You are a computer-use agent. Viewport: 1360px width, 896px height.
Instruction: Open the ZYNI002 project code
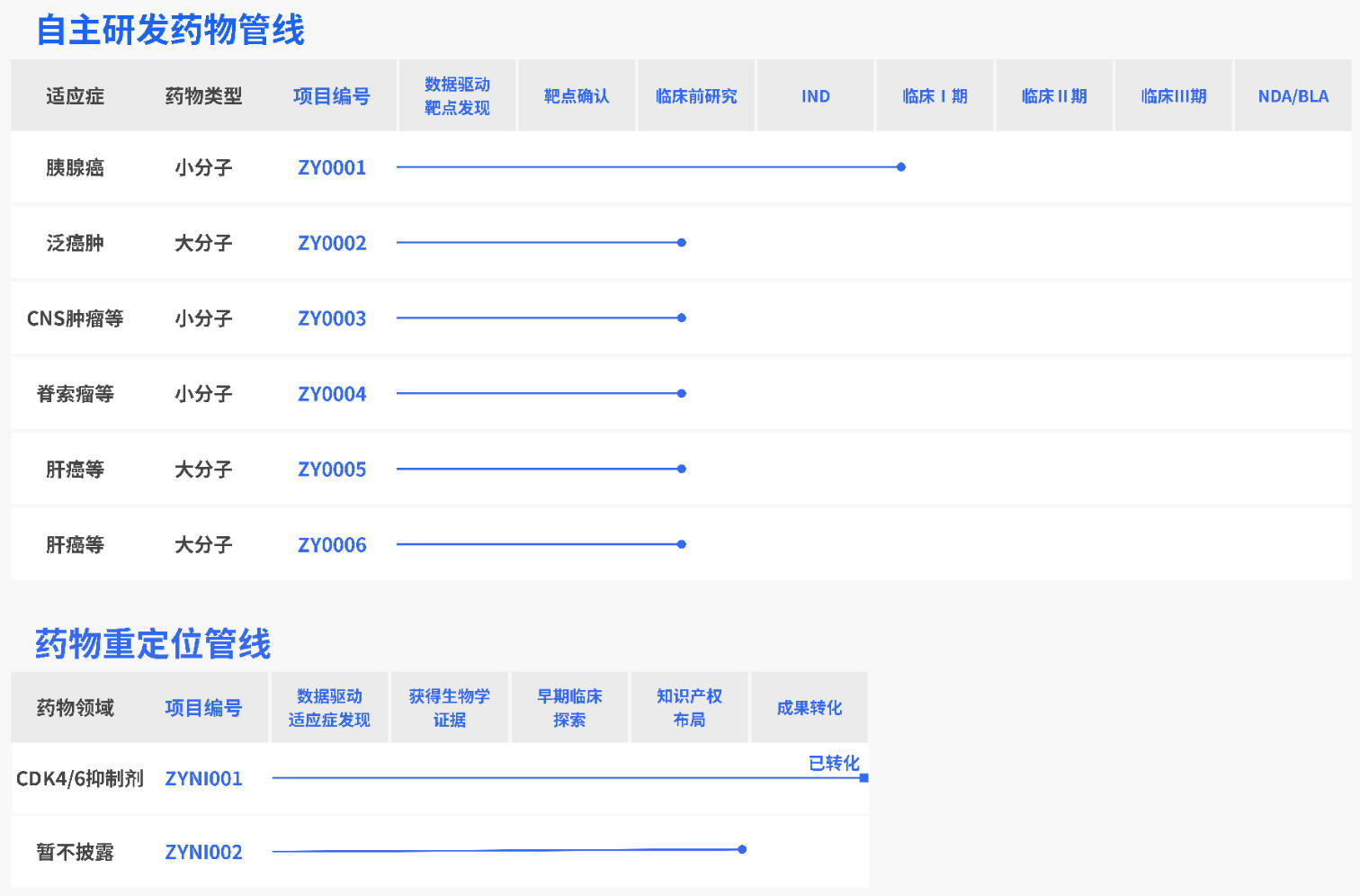[203, 853]
